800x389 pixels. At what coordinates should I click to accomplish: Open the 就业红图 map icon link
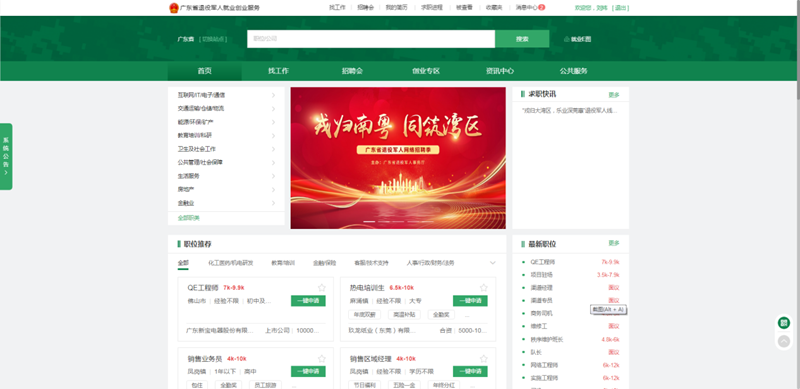pyautogui.click(x=578, y=39)
